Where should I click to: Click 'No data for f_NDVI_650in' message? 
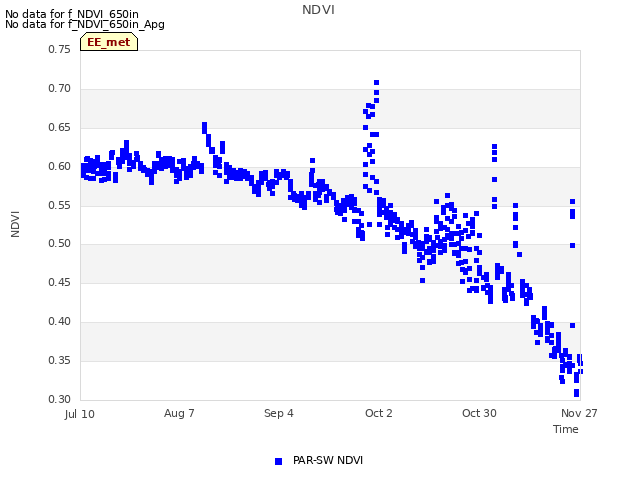(x=72, y=14)
